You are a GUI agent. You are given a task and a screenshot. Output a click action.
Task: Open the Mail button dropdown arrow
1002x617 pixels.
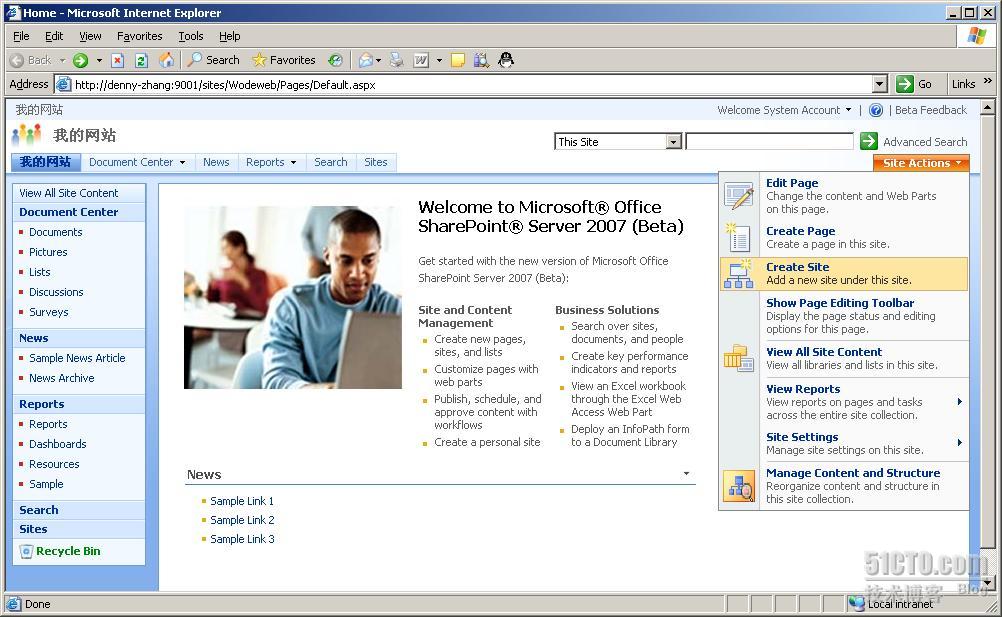click(x=378, y=60)
